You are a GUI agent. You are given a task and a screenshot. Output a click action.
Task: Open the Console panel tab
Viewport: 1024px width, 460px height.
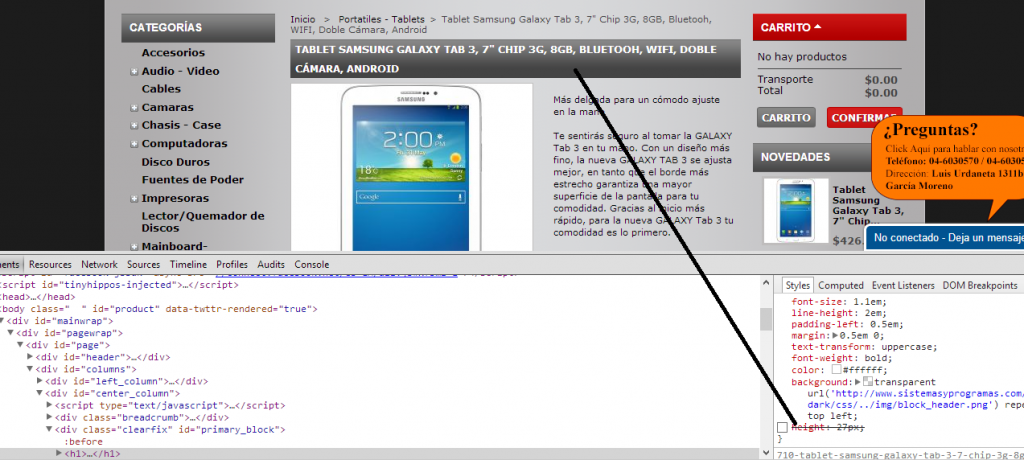click(311, 264)
